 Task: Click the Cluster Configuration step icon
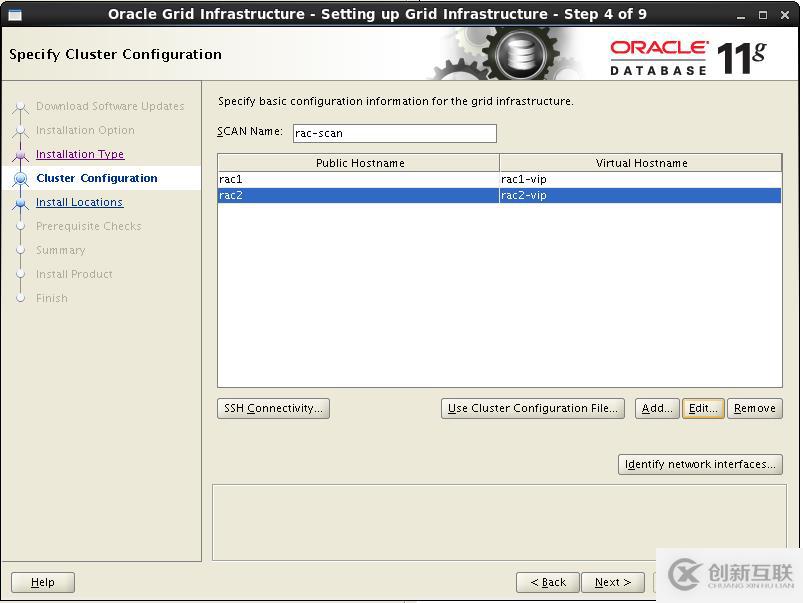tap(20, 179)
